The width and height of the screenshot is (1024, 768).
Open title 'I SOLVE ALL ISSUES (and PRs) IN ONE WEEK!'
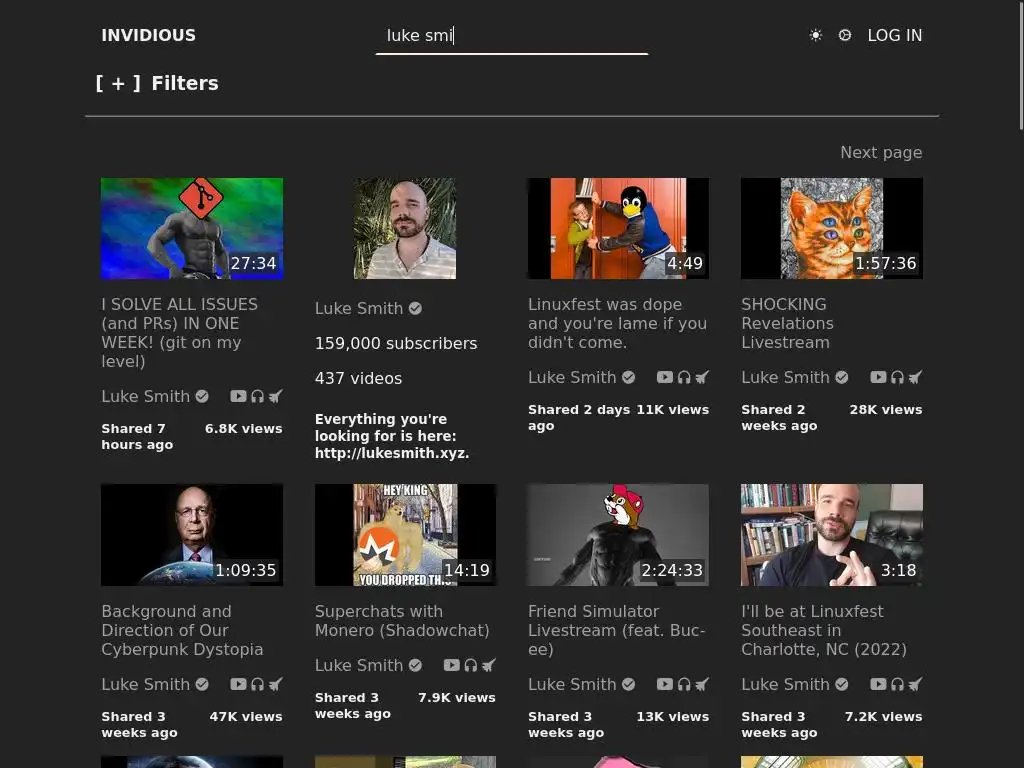point(180,332)
